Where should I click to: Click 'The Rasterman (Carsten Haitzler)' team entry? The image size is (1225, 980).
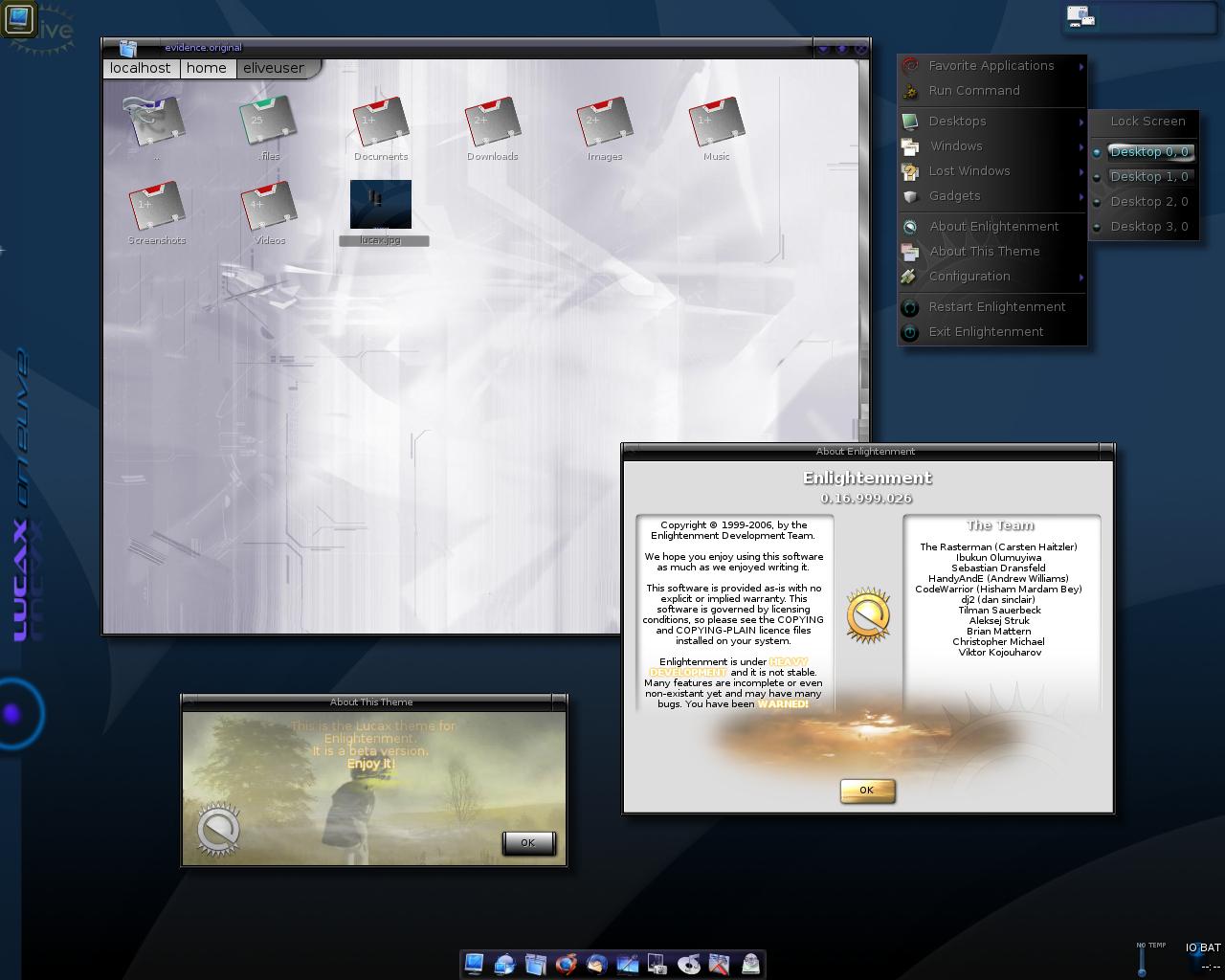pos(998,547)
